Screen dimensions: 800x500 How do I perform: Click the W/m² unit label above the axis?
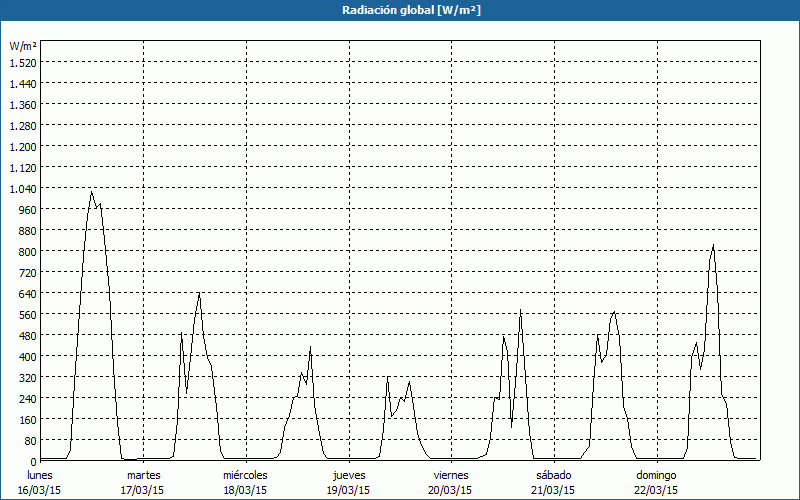click(x=23, y=46)
